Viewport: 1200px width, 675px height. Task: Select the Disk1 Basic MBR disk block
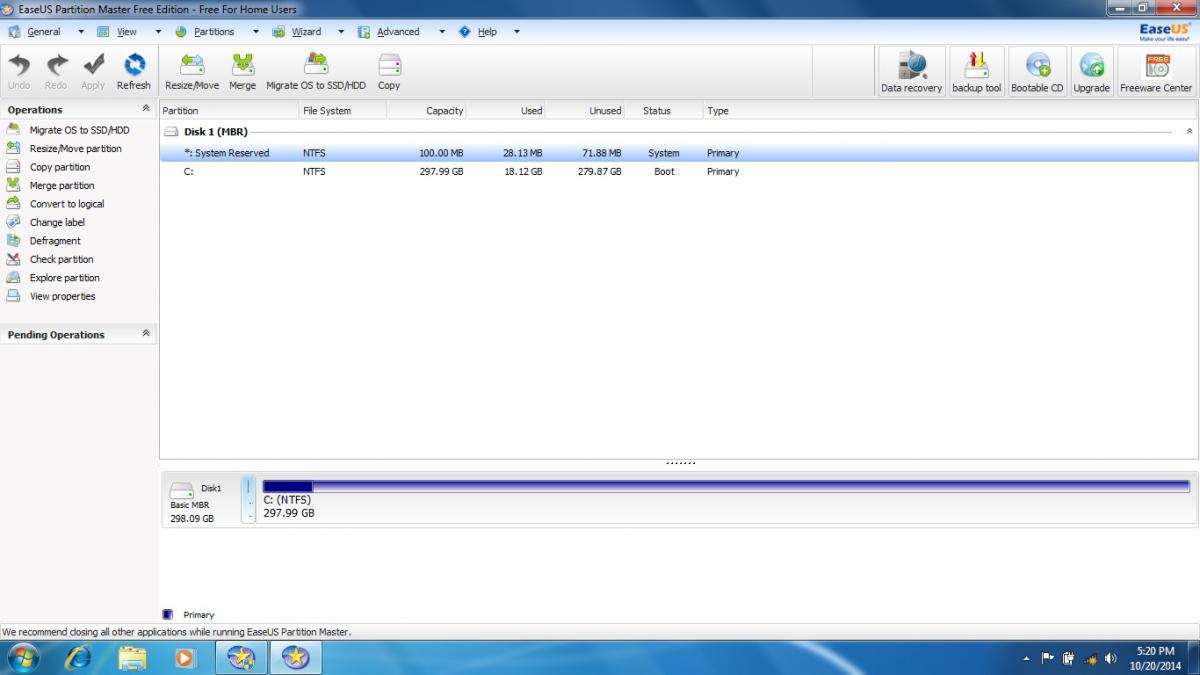[x=201, y=499]
